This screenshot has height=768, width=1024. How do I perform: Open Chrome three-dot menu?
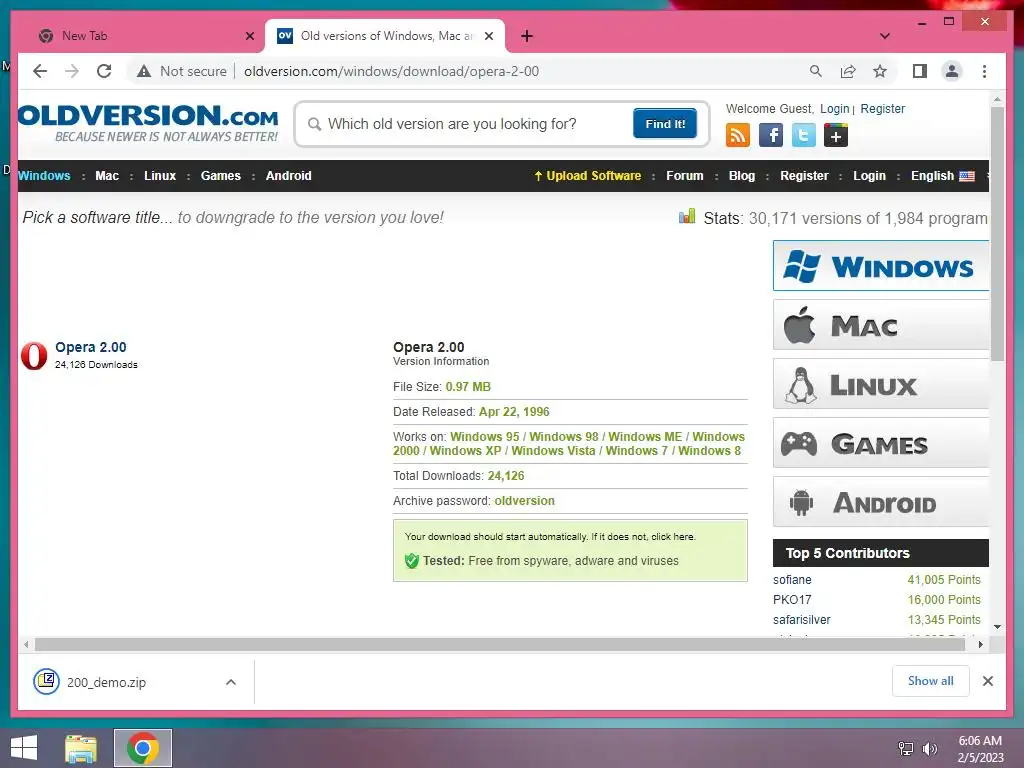[x=984, y=71]
